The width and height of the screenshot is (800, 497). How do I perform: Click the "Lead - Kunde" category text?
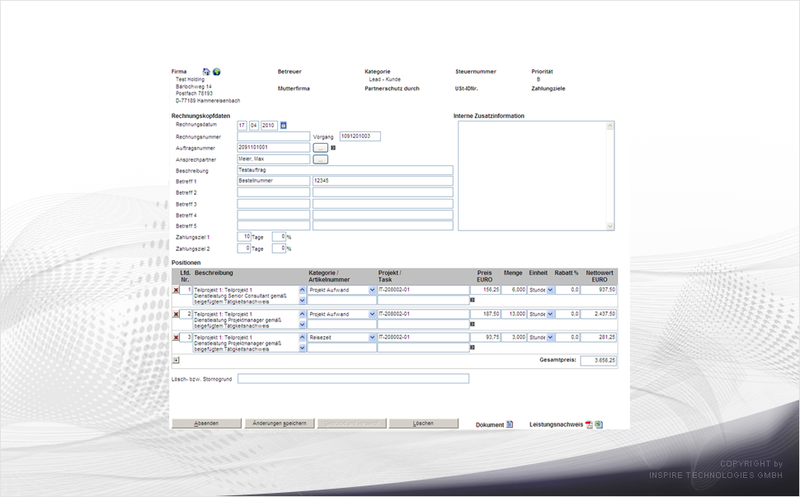385,80
